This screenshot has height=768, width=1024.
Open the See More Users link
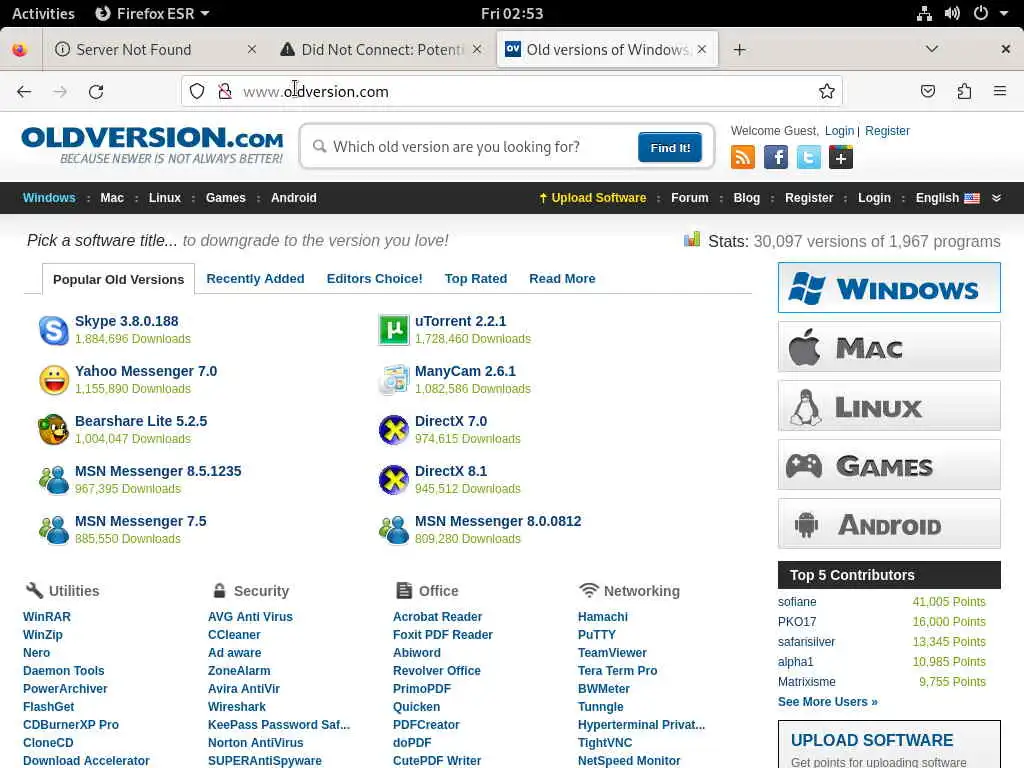coord(827,701)
